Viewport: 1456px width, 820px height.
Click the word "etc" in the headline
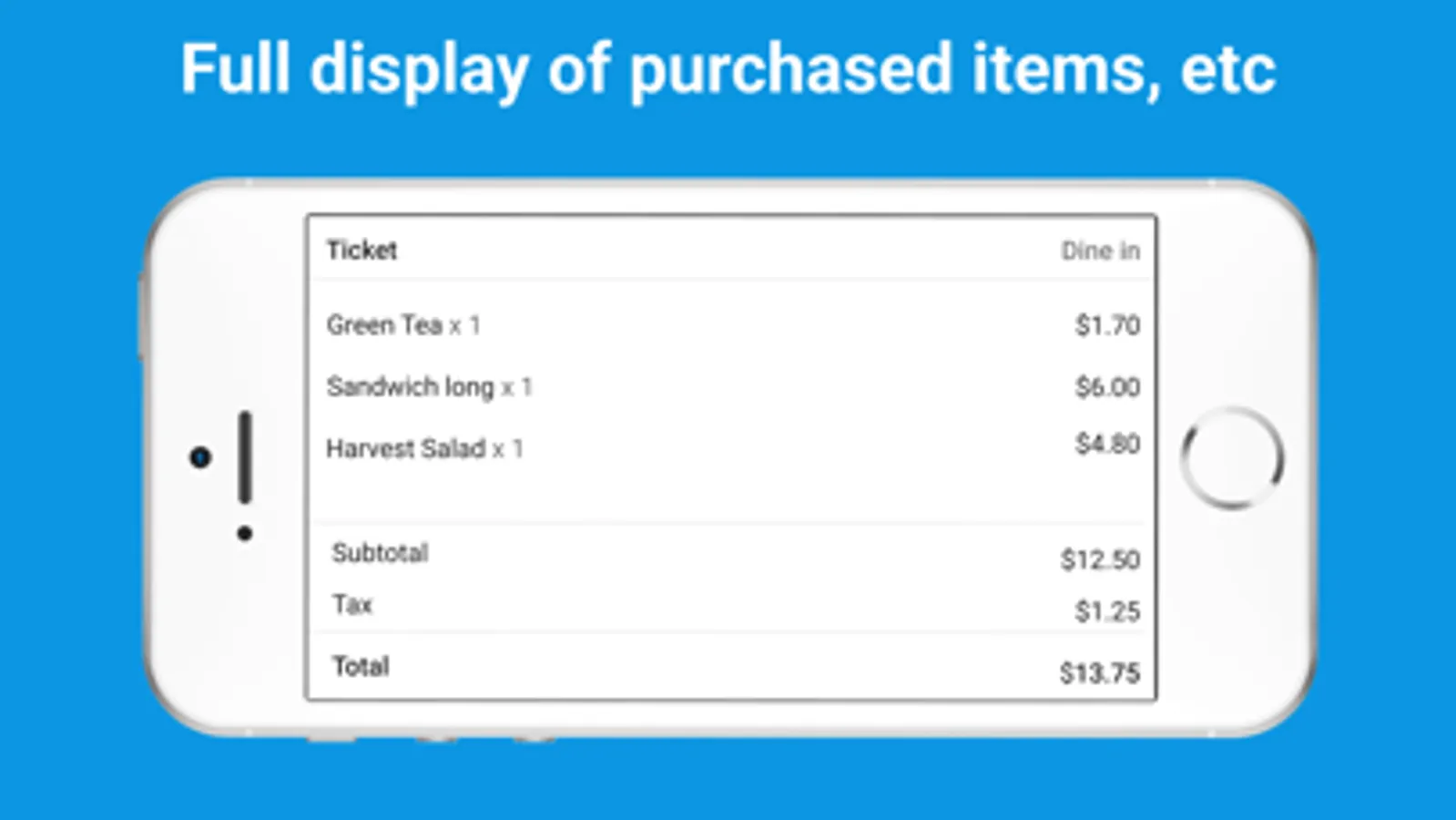pyautogui.click(x=1228, y=69)
